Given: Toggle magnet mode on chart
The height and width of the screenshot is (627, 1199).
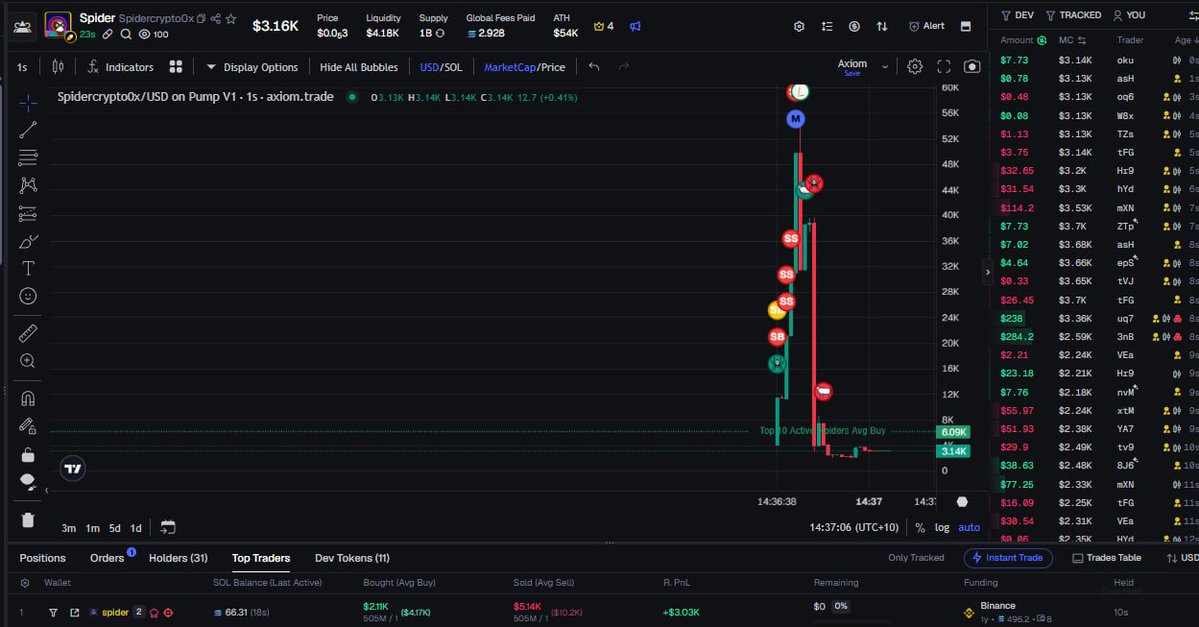Looking at the screenshot, I should (x=28, y=398).
